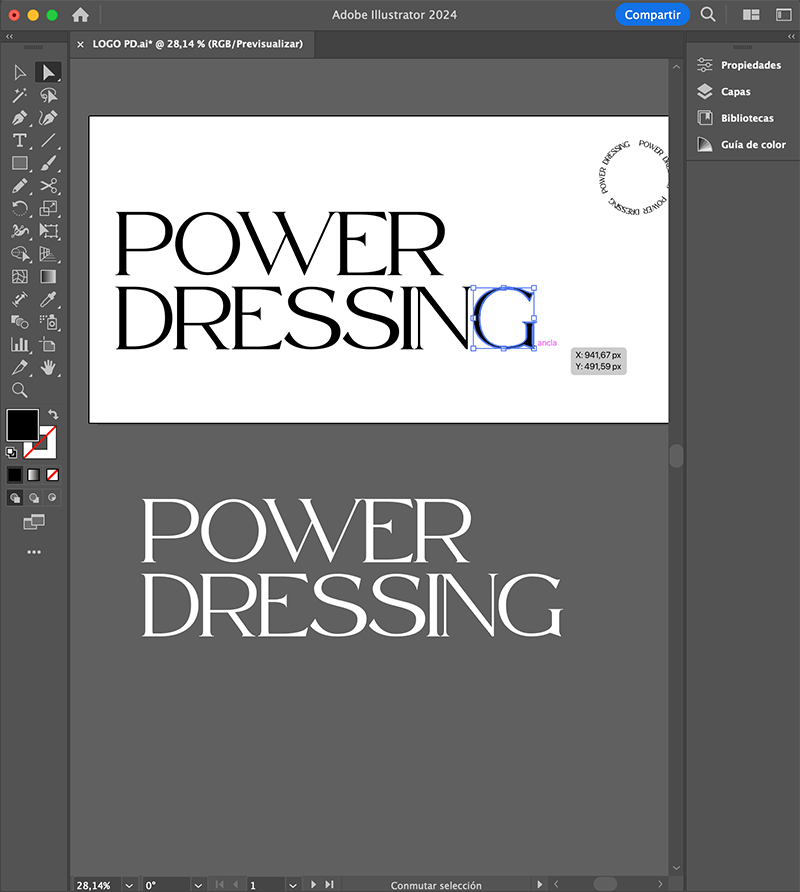This screenshot has width=800, height=892.
Task: Enable Draw Behind mode
Action: 34,498
